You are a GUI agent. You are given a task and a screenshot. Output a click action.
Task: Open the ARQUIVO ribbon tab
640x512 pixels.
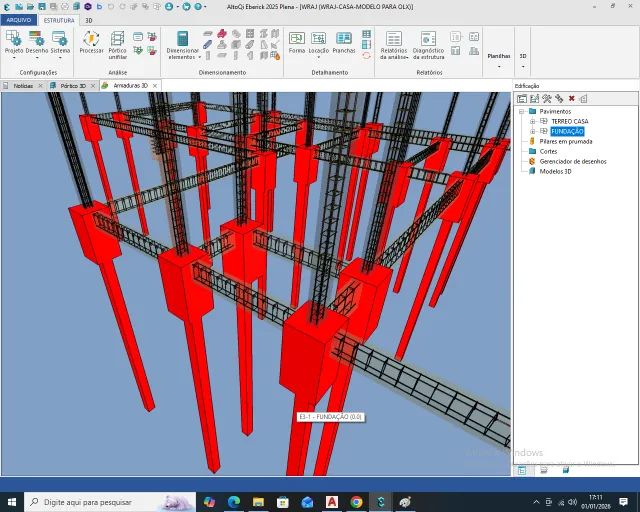click(19, 20)
